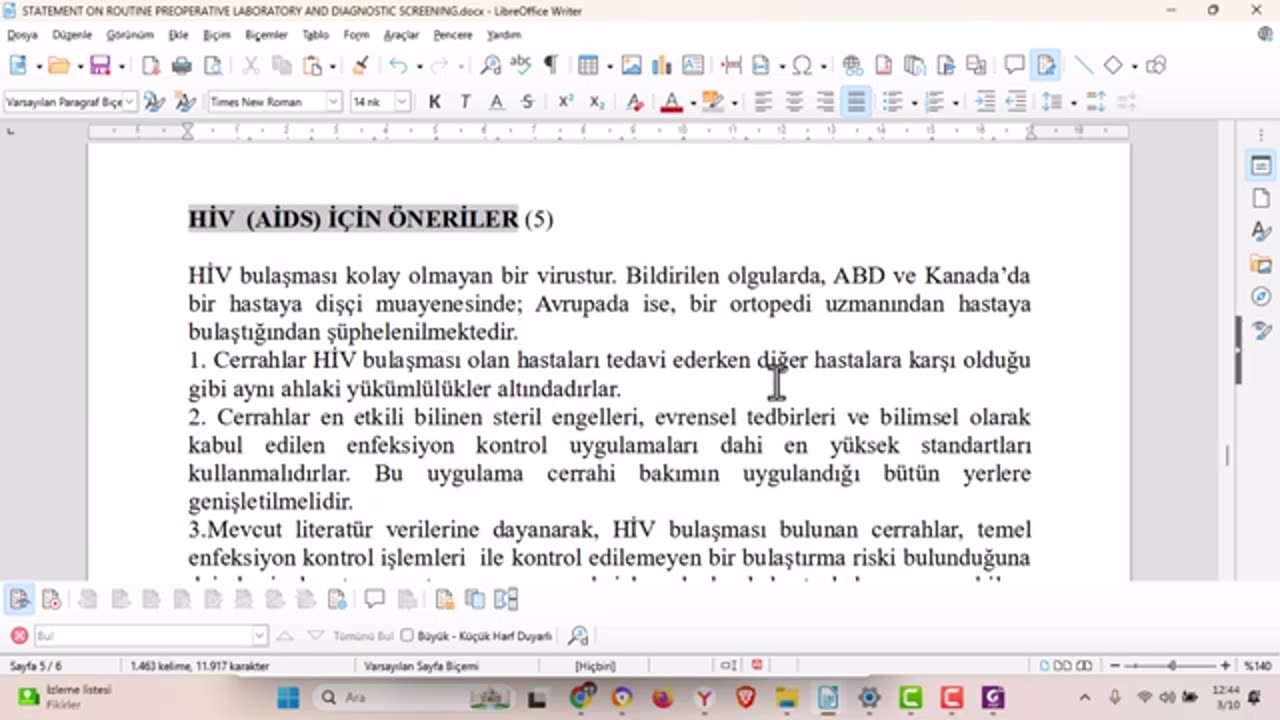
Task: Open the Düzenle menu
Action: 72,35
